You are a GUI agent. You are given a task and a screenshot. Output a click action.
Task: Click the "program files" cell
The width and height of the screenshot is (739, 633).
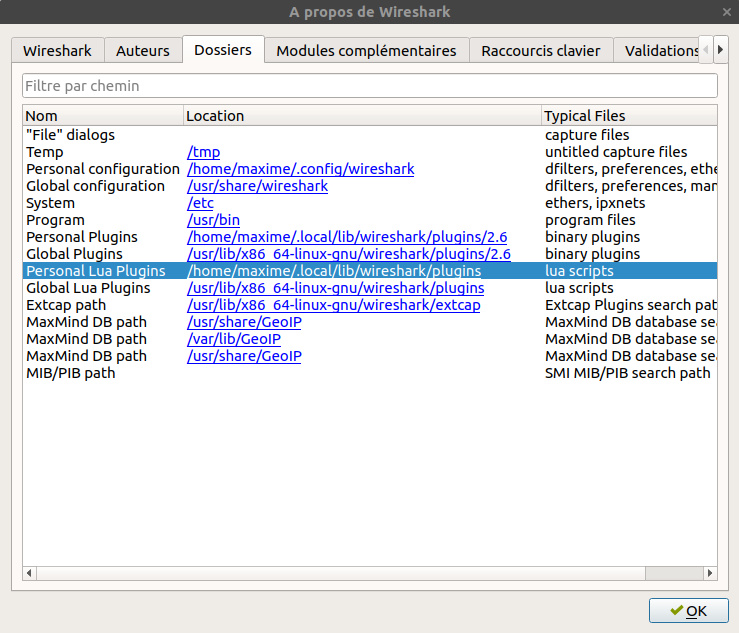[590, 220]
